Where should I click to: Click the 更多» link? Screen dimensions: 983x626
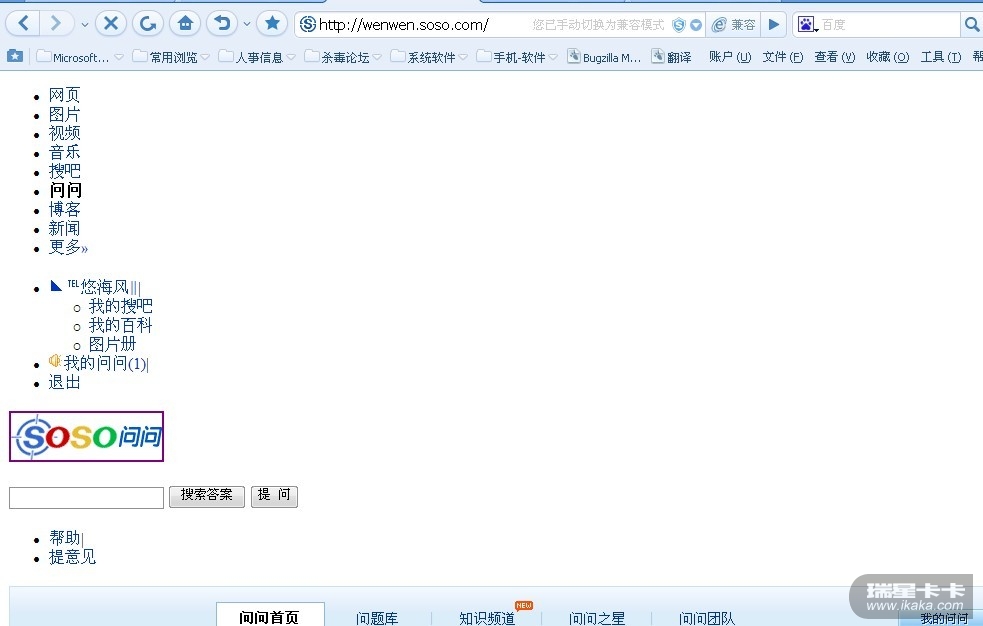pos(68,248)
